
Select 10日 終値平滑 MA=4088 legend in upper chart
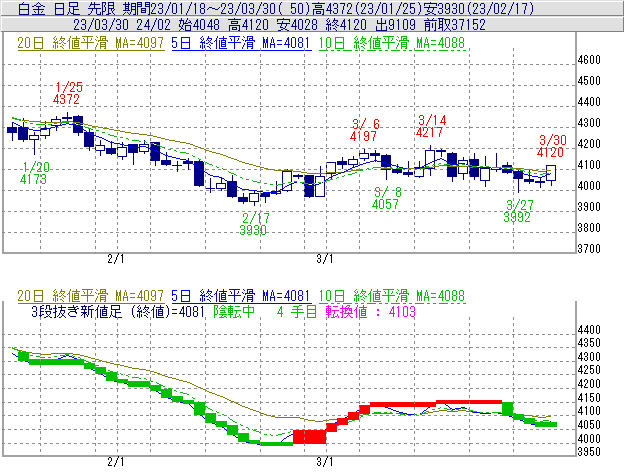(x=392, y=43)
